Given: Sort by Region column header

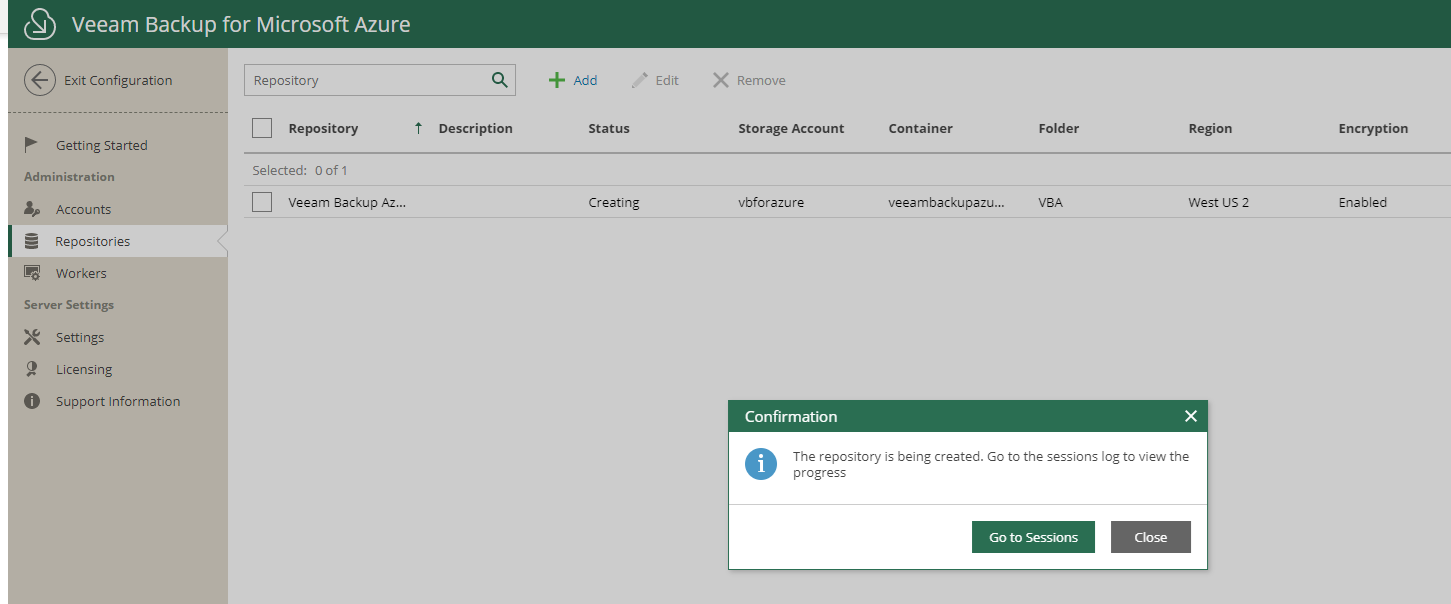Looking at the screenshot, I should click(x=1210, y=128).
